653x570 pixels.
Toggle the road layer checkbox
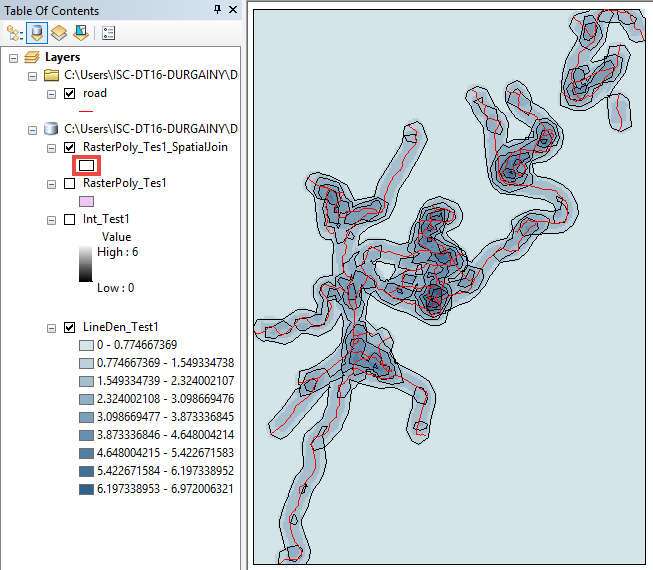[x=70, y=93]
